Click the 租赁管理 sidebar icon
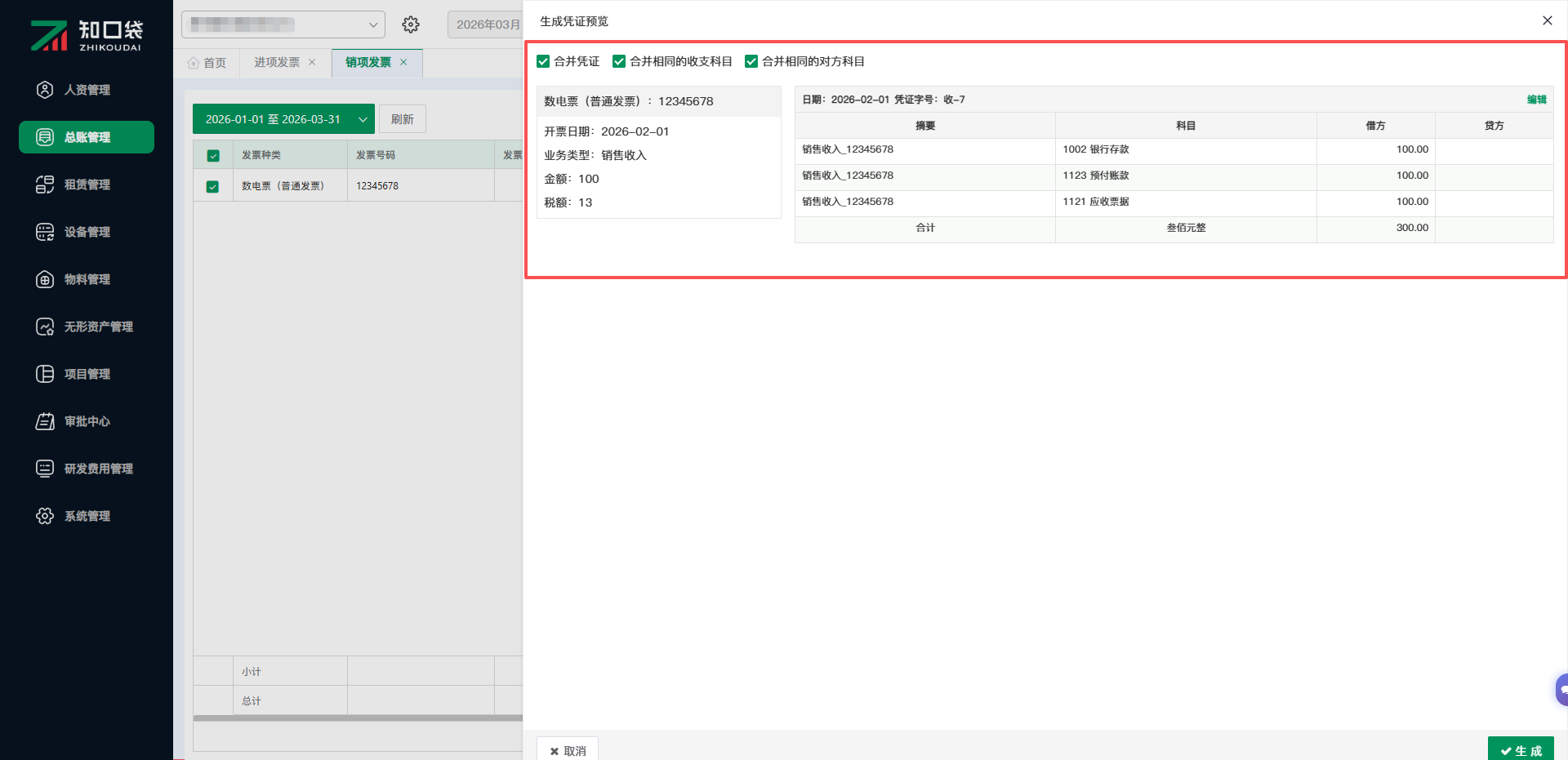The width and height of the screenshot is (1568, 760). coord(45,184)
